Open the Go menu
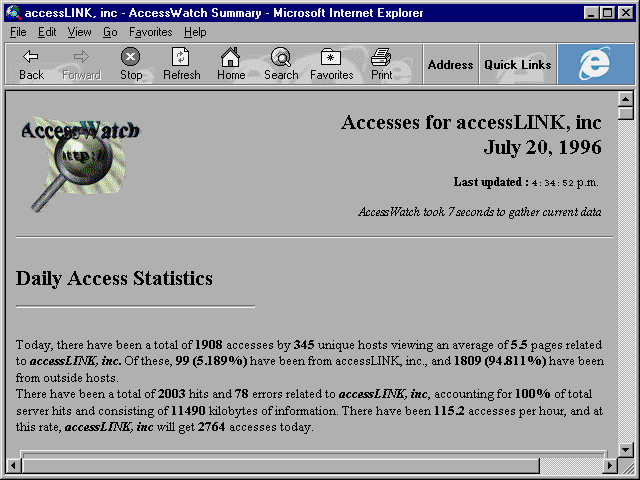 pyautogui.click(x=110, y=32)
